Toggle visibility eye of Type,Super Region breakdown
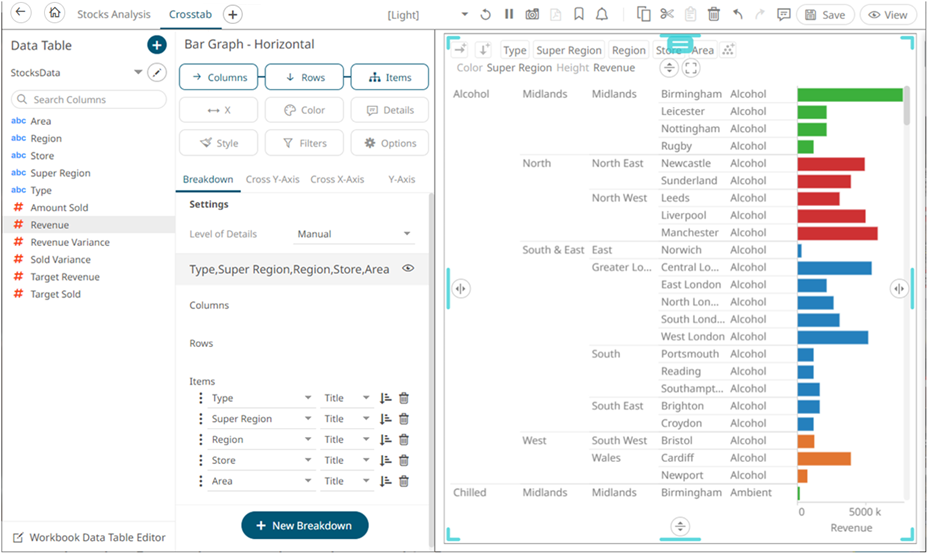Screen dimensions: 929x555 coord(408,268)
